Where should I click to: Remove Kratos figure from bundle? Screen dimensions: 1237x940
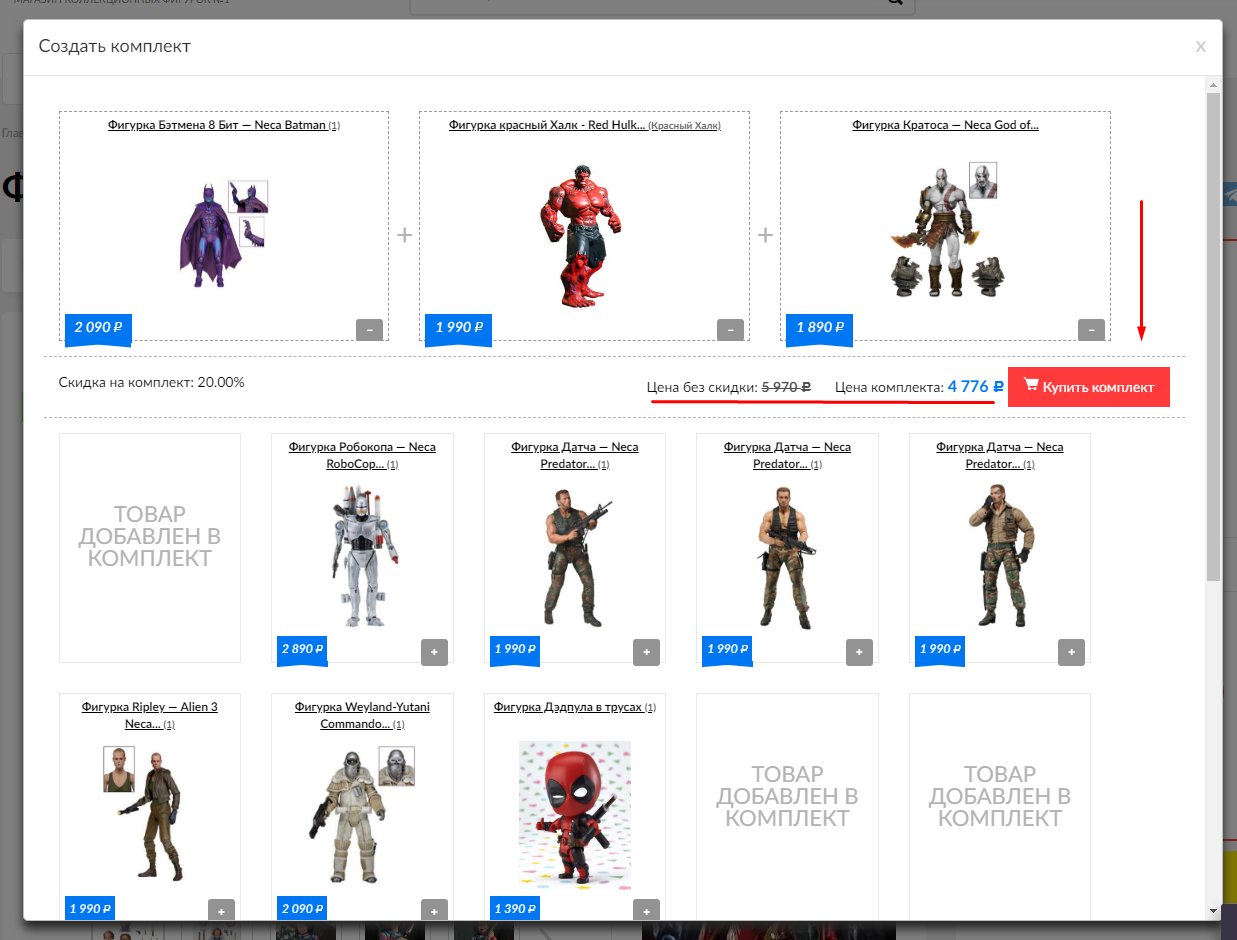tap(1091, 329)
